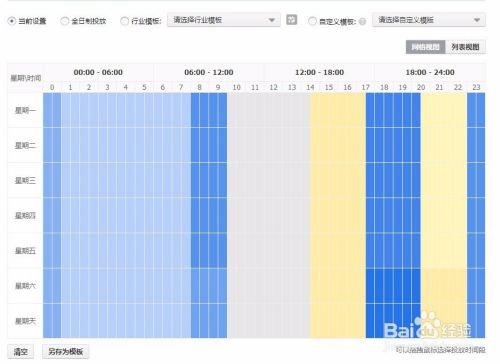Viewport: 500px width, 364px height.
Task: Click the 06:00 - 12:00 range header
Action: coord(209,72)
